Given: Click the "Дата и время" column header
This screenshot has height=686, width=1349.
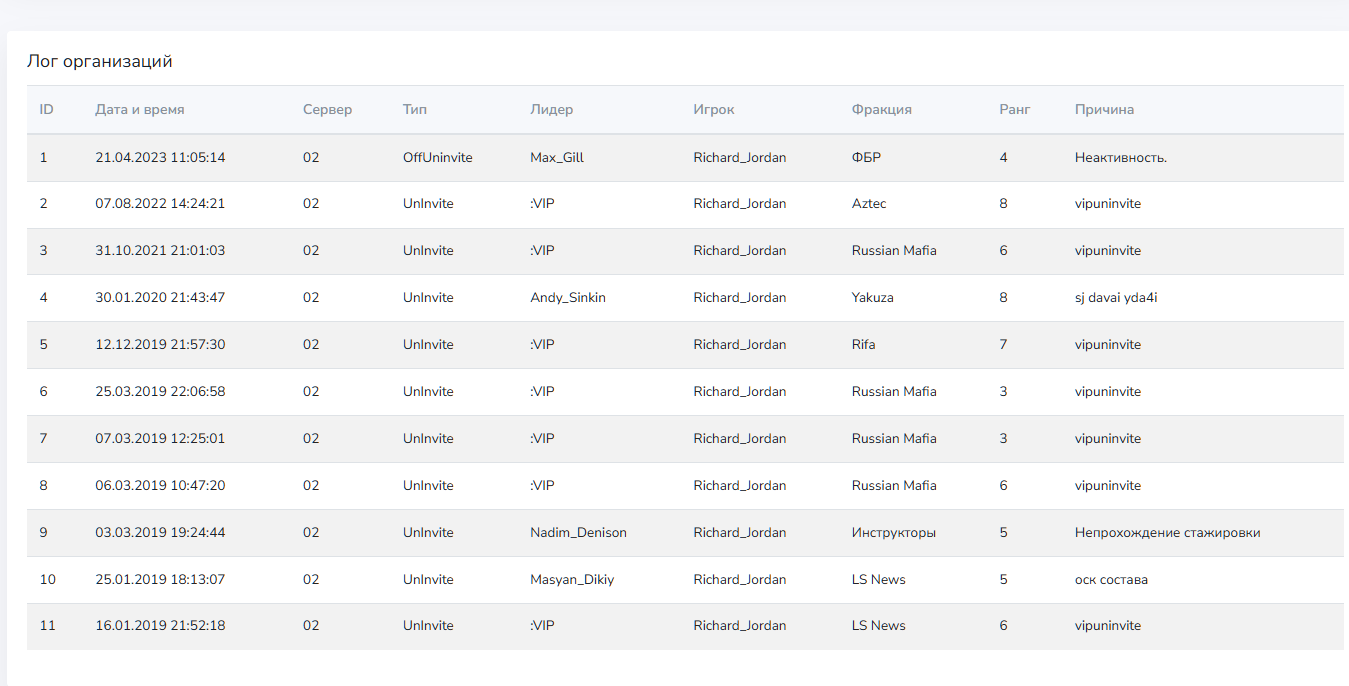Looking at the screenshot, I should click(x=140, y=110).
